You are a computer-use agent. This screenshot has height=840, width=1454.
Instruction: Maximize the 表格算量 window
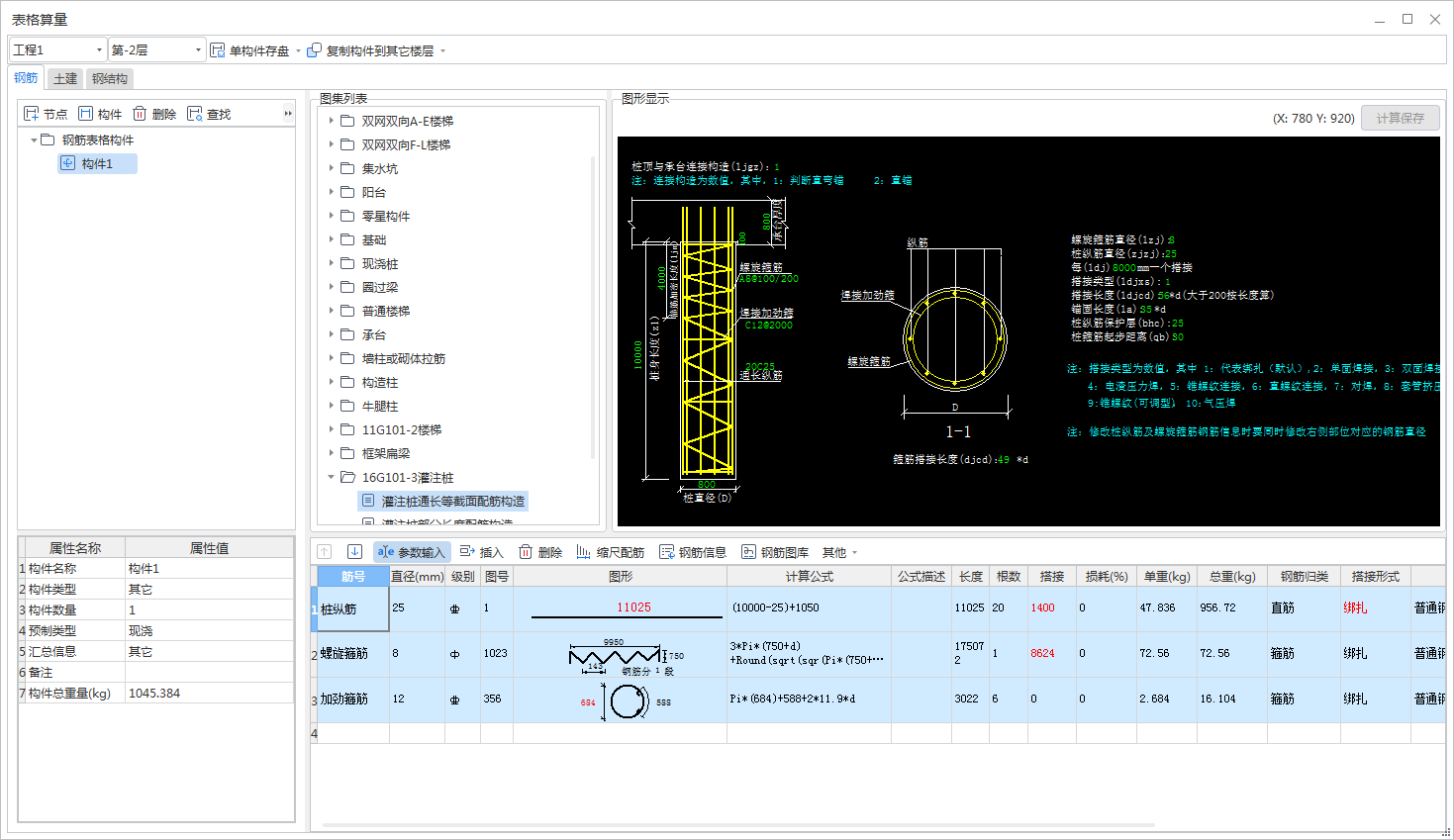1407,19
